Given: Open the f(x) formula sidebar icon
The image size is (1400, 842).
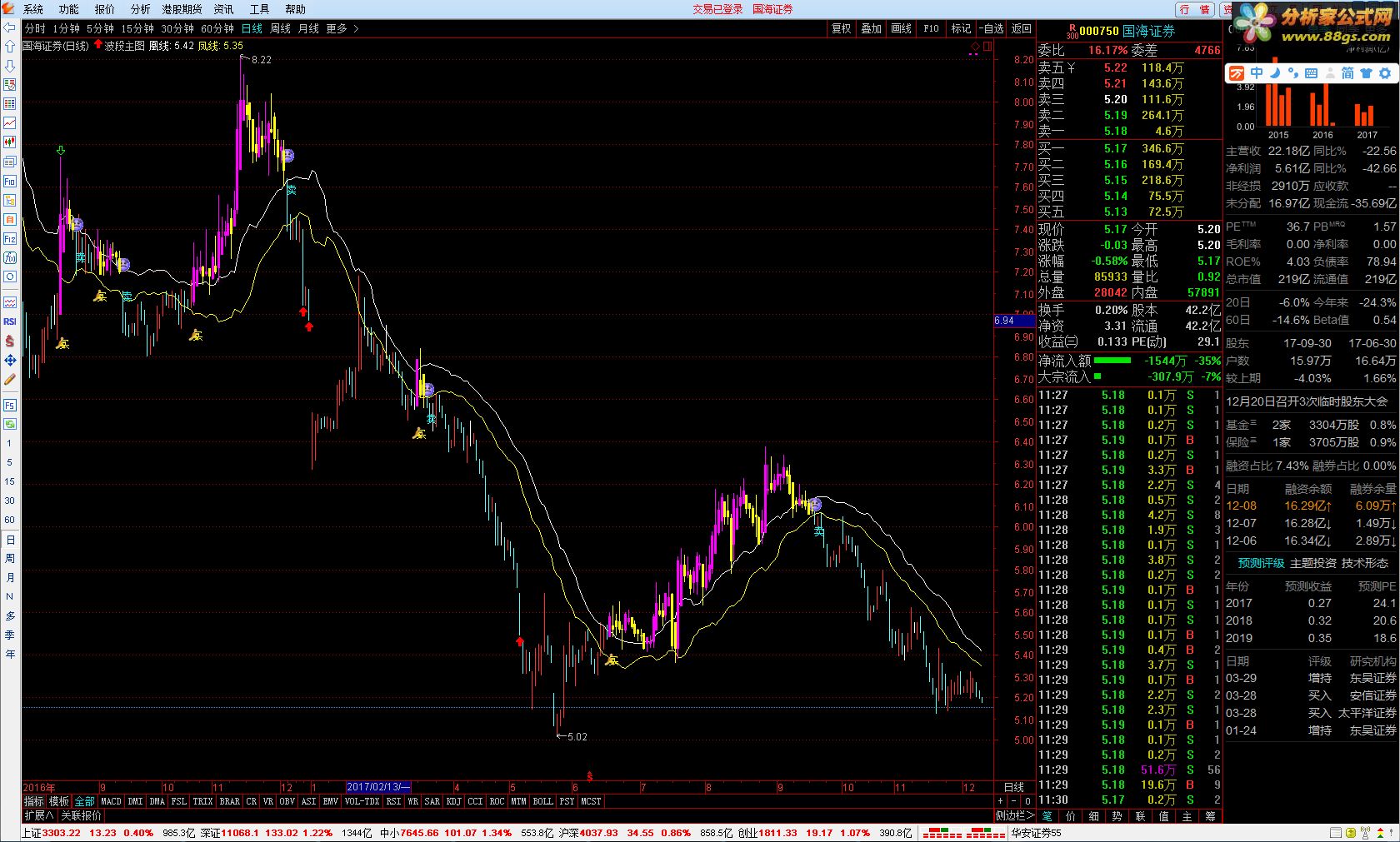Looking at the screenshot, I should pyautogui.click(x=9, y=258).
